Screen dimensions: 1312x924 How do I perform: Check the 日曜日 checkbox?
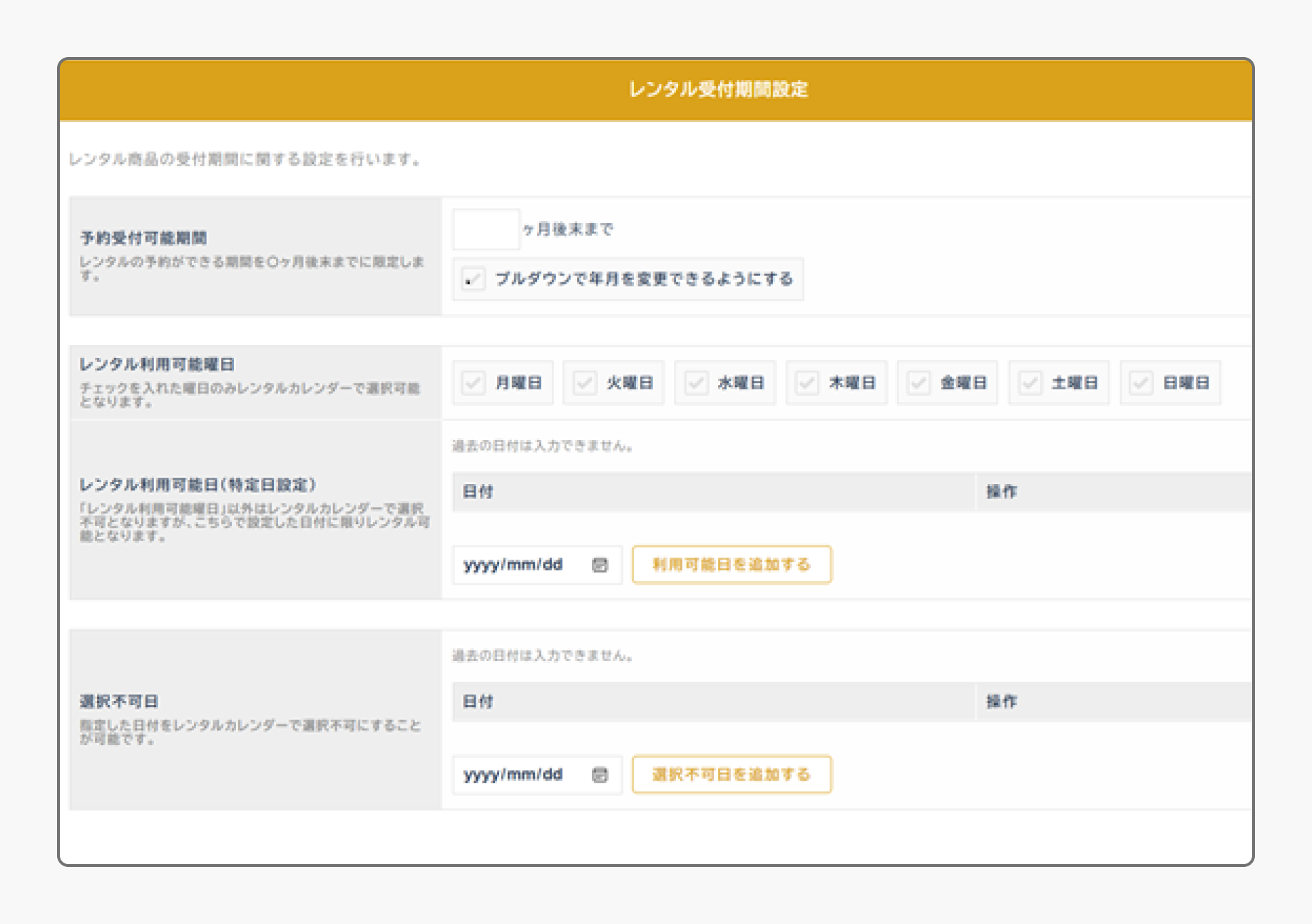click(1142, 383)
